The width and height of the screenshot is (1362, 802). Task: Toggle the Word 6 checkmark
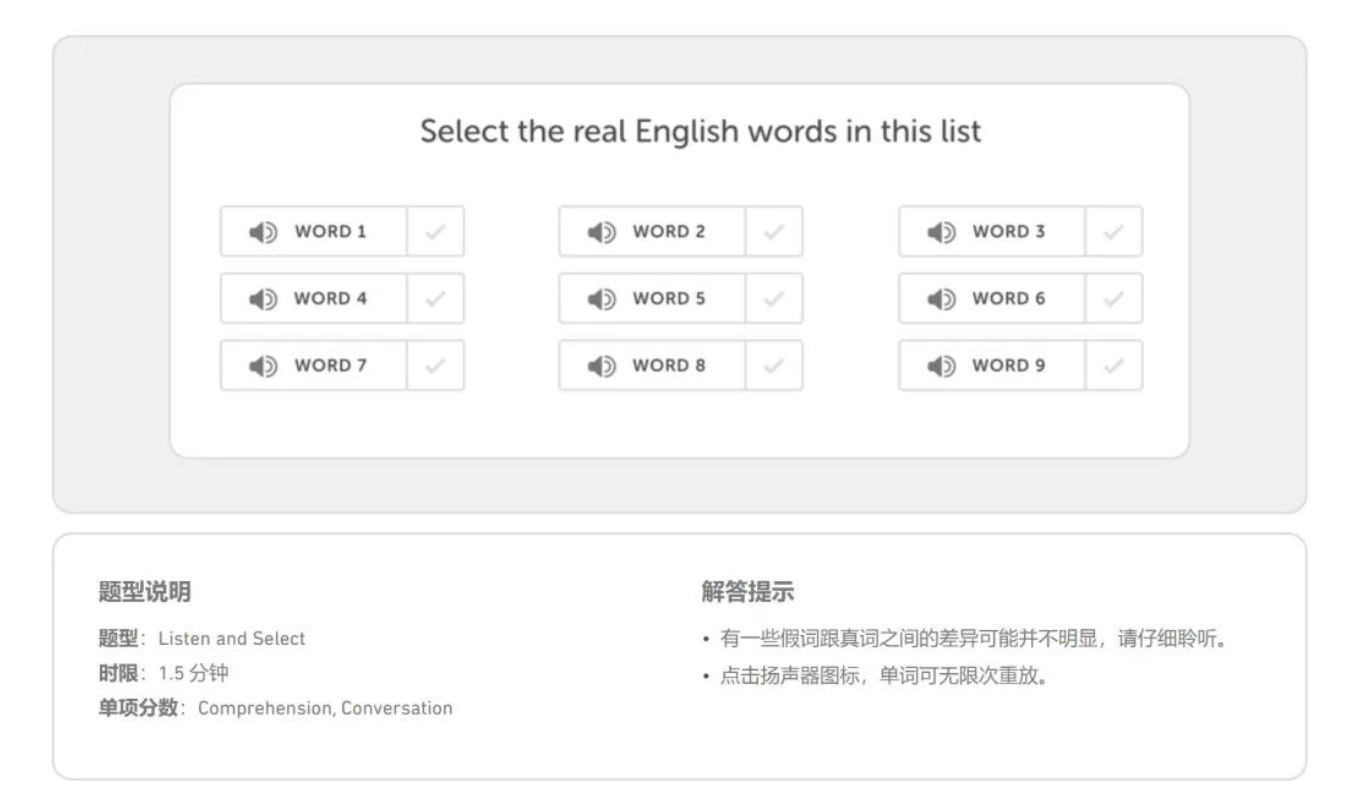(x=1114, y=299)
